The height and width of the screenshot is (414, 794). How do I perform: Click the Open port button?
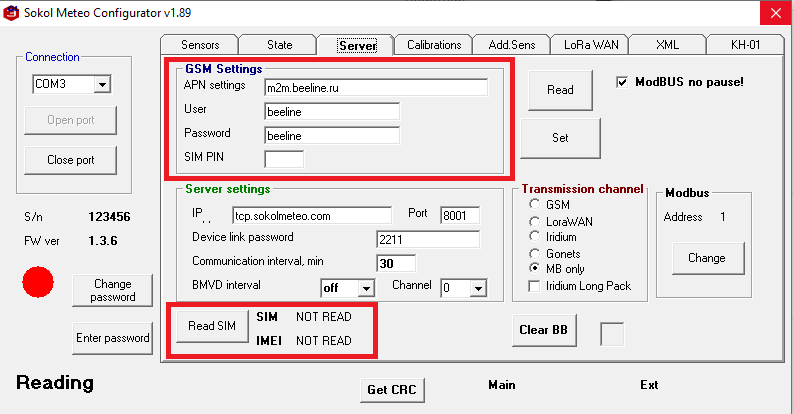click(x=70, y=120)
